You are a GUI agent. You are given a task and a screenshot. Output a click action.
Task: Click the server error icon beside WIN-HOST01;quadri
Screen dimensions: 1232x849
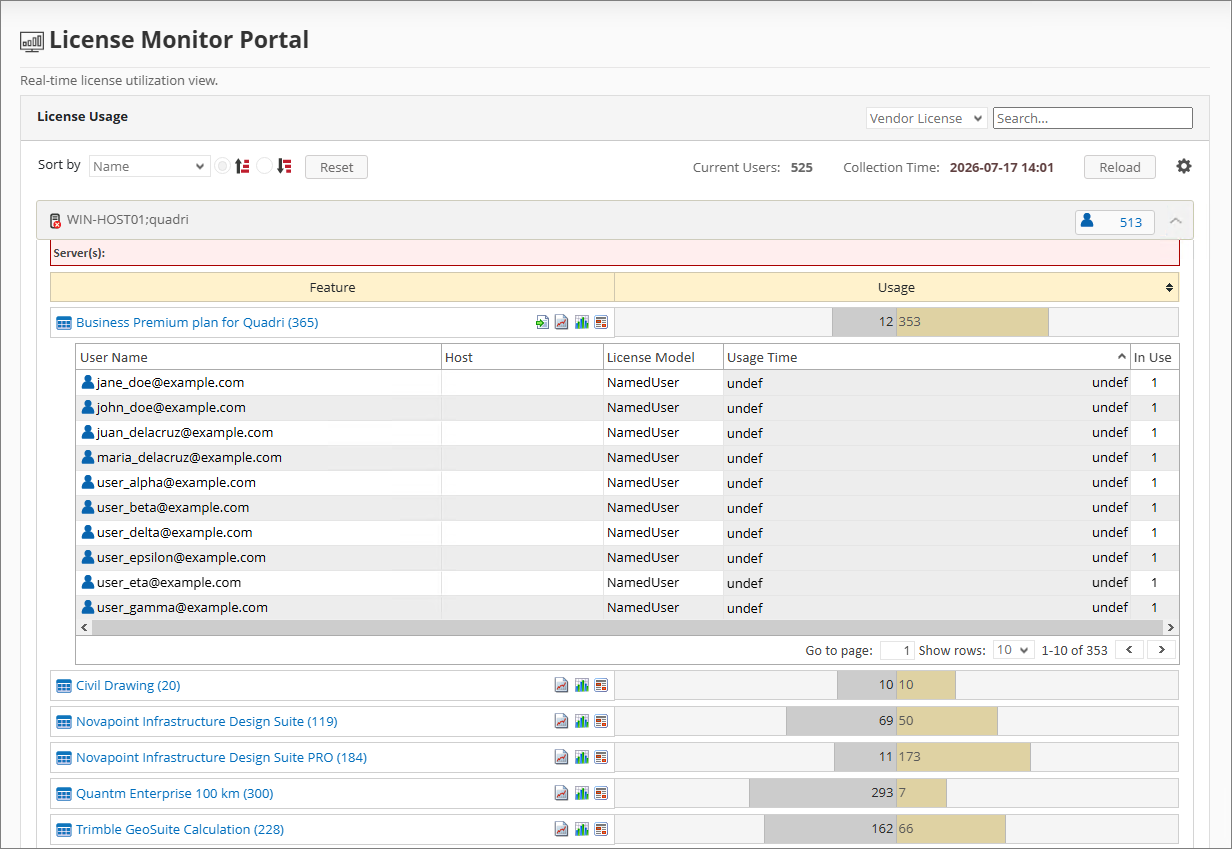pyautogui.click(x=55, y=221)
